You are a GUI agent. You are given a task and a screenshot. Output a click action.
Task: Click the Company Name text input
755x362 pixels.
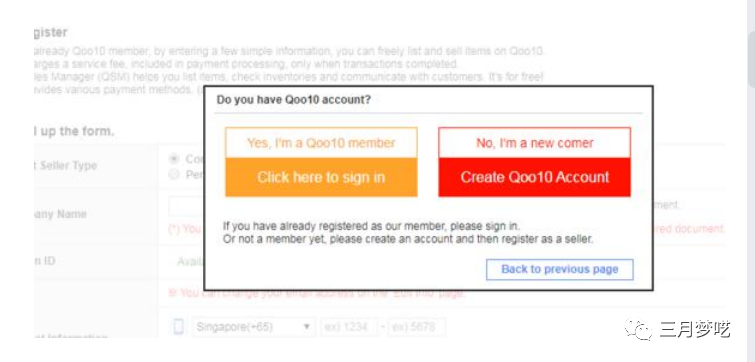point(186,207)
